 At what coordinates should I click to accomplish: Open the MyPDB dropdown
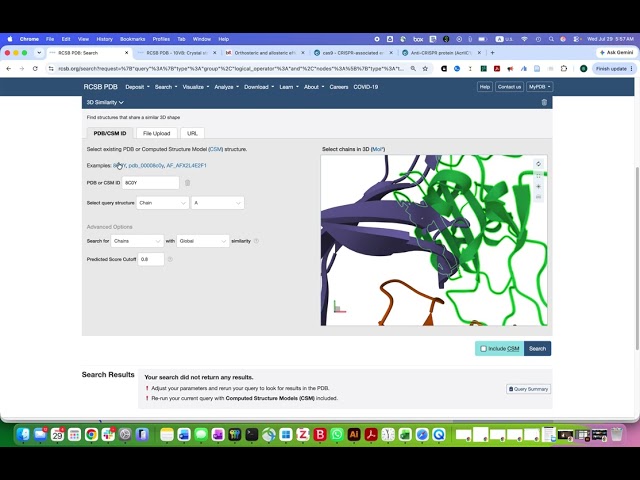click(539, 87)
